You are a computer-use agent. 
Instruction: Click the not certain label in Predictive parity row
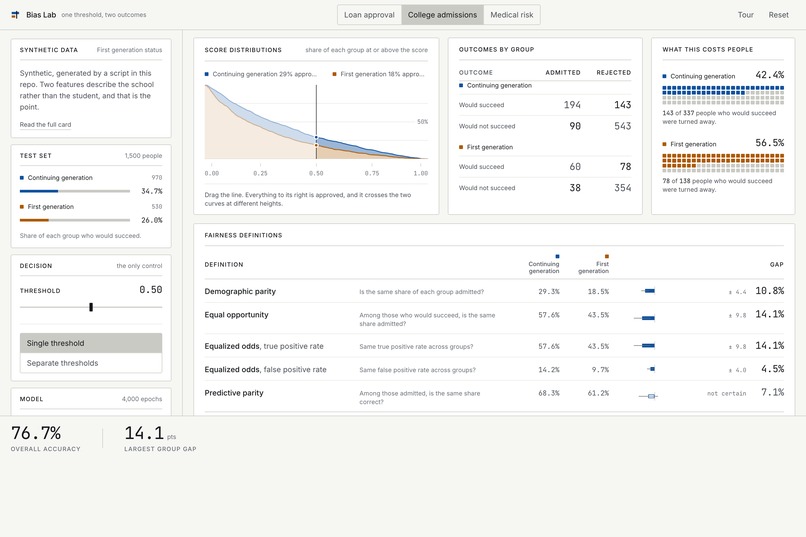pos(726,394)
